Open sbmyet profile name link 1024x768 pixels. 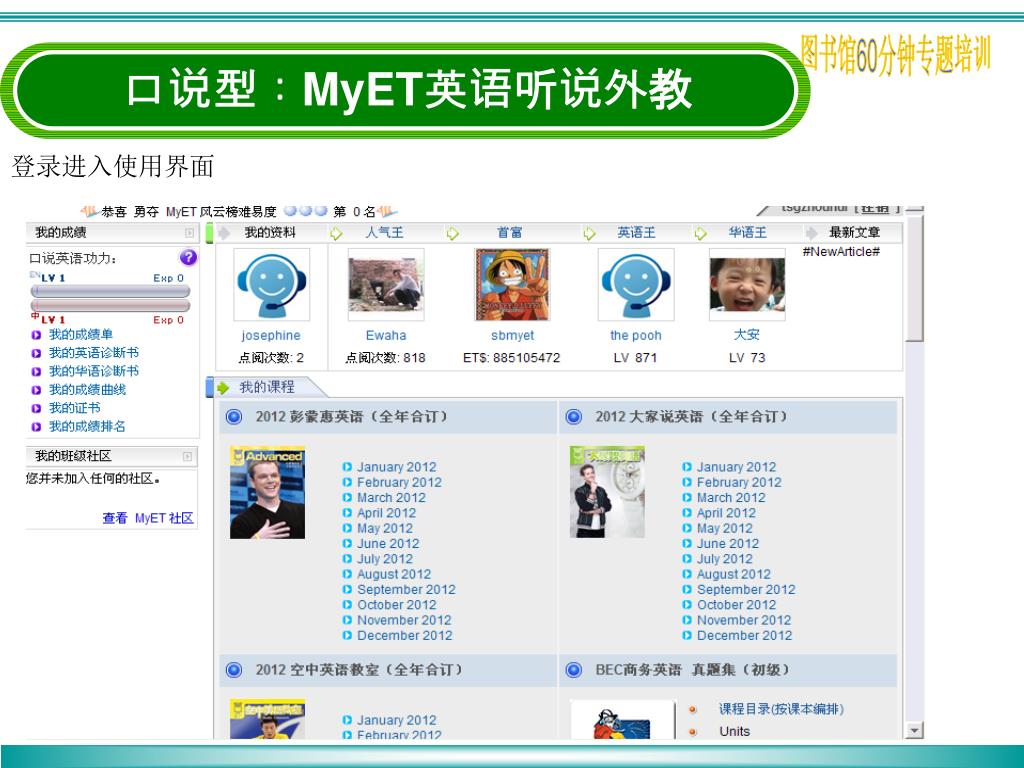click(x=513, y=336)
